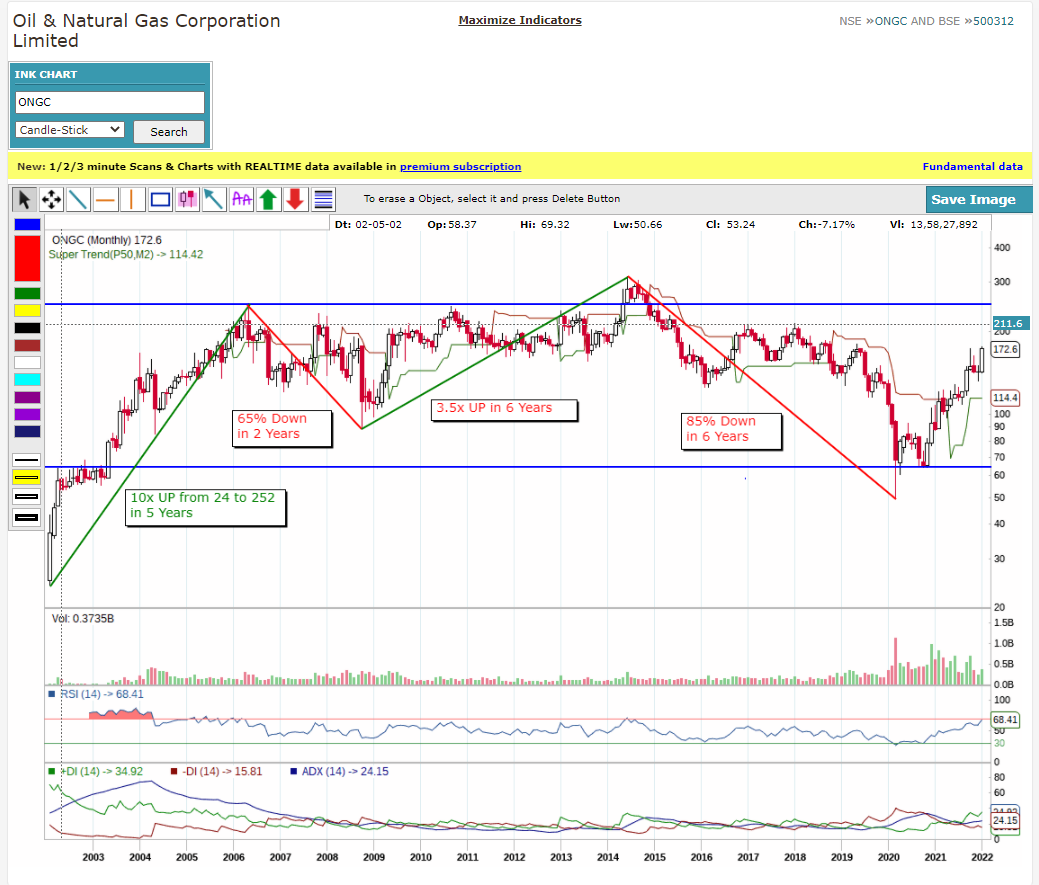
Task: Select the pointer arrow tool
Action: pyautogui.click(x=25, y=199)
